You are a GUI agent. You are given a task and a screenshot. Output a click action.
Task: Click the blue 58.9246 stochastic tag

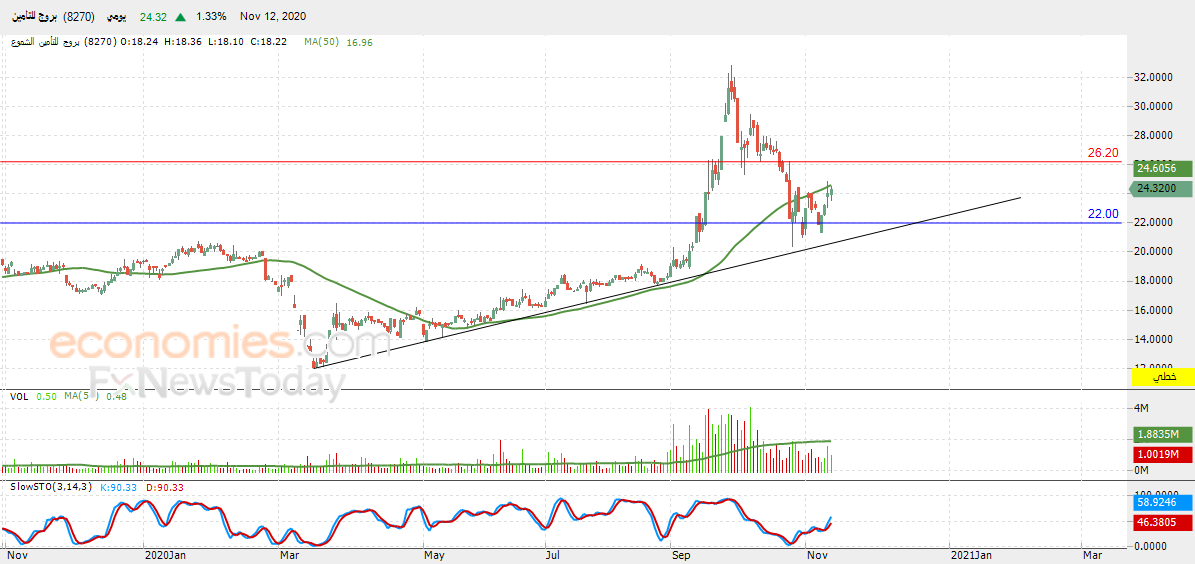(1163, 503)
